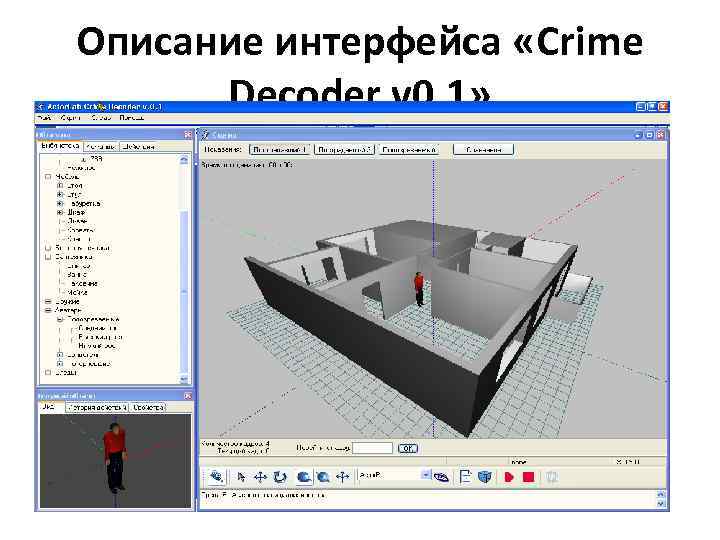Switch to the История объекта tab
The height and width of the screenshot is (540, 720).
(x=96, y=407)
